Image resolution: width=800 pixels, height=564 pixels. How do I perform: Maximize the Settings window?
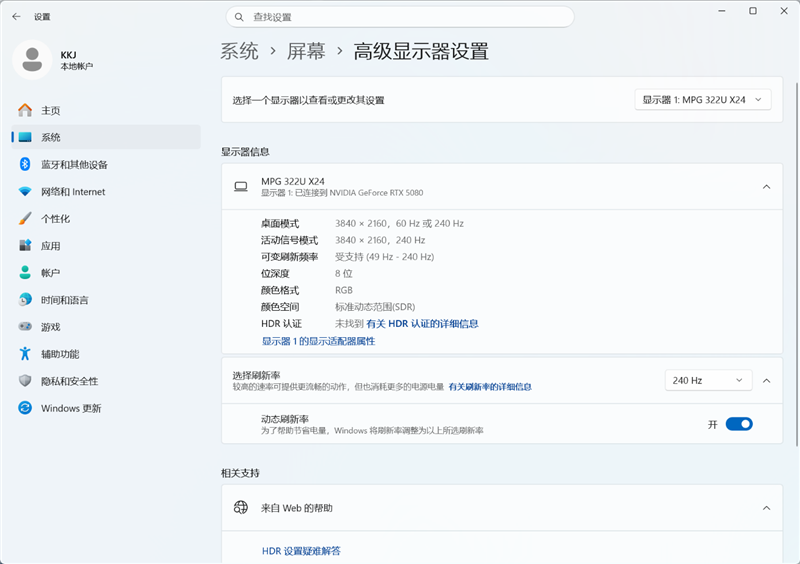[x=753, y=11]
